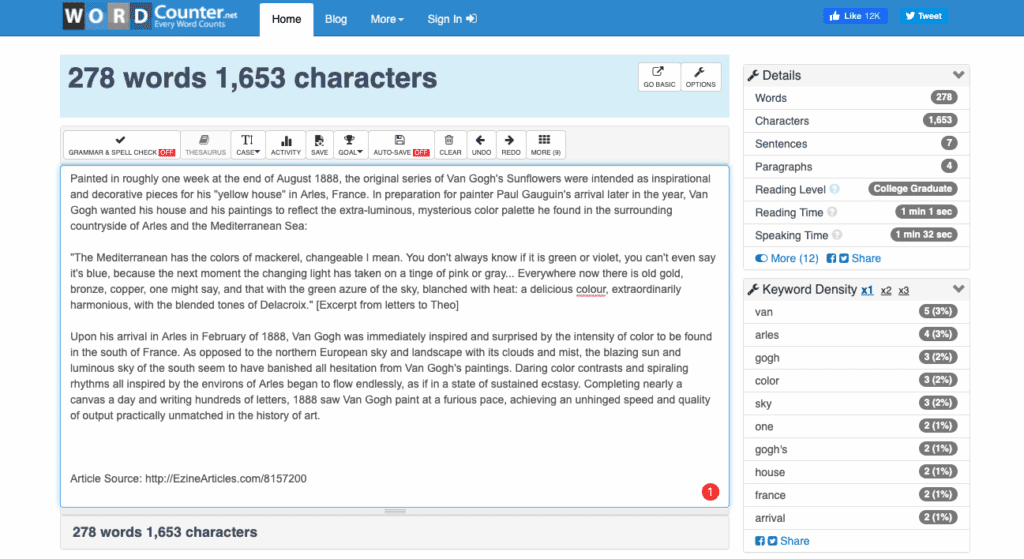Click the Go Basic icon button

pyautogui.click(x=659, y=77)
